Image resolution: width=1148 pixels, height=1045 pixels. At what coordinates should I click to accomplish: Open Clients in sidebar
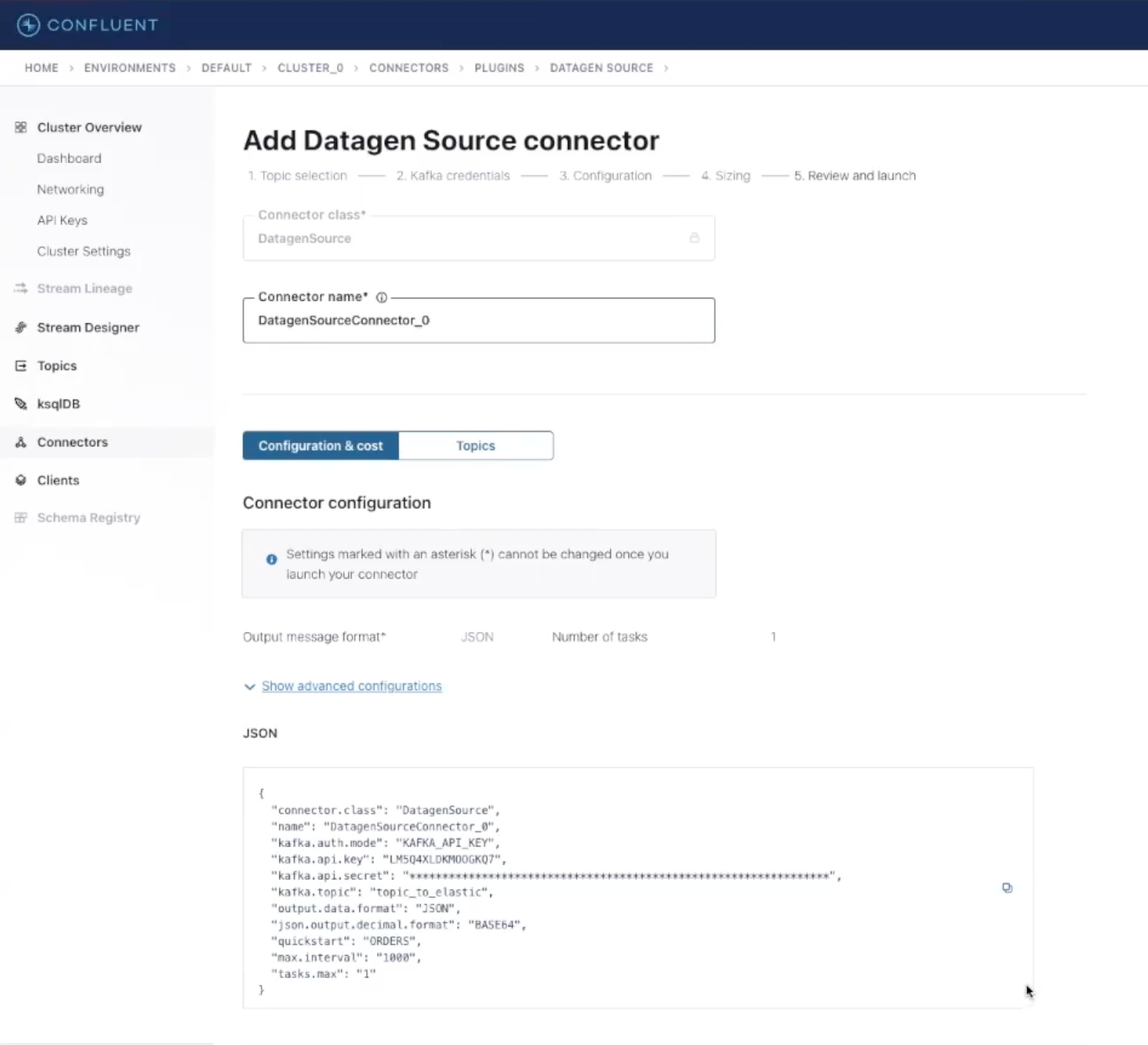(58, 480)
